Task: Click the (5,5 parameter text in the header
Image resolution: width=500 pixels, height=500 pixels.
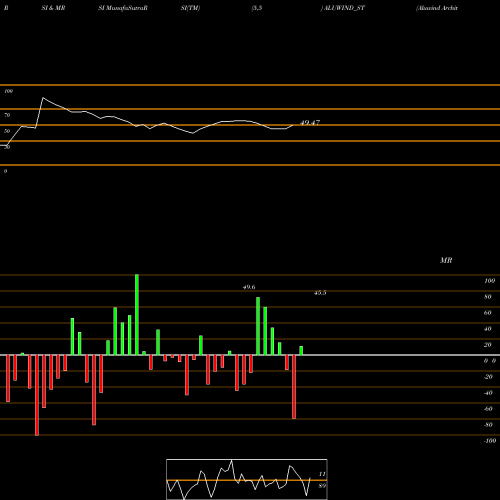Action: [x=257, y=8]
